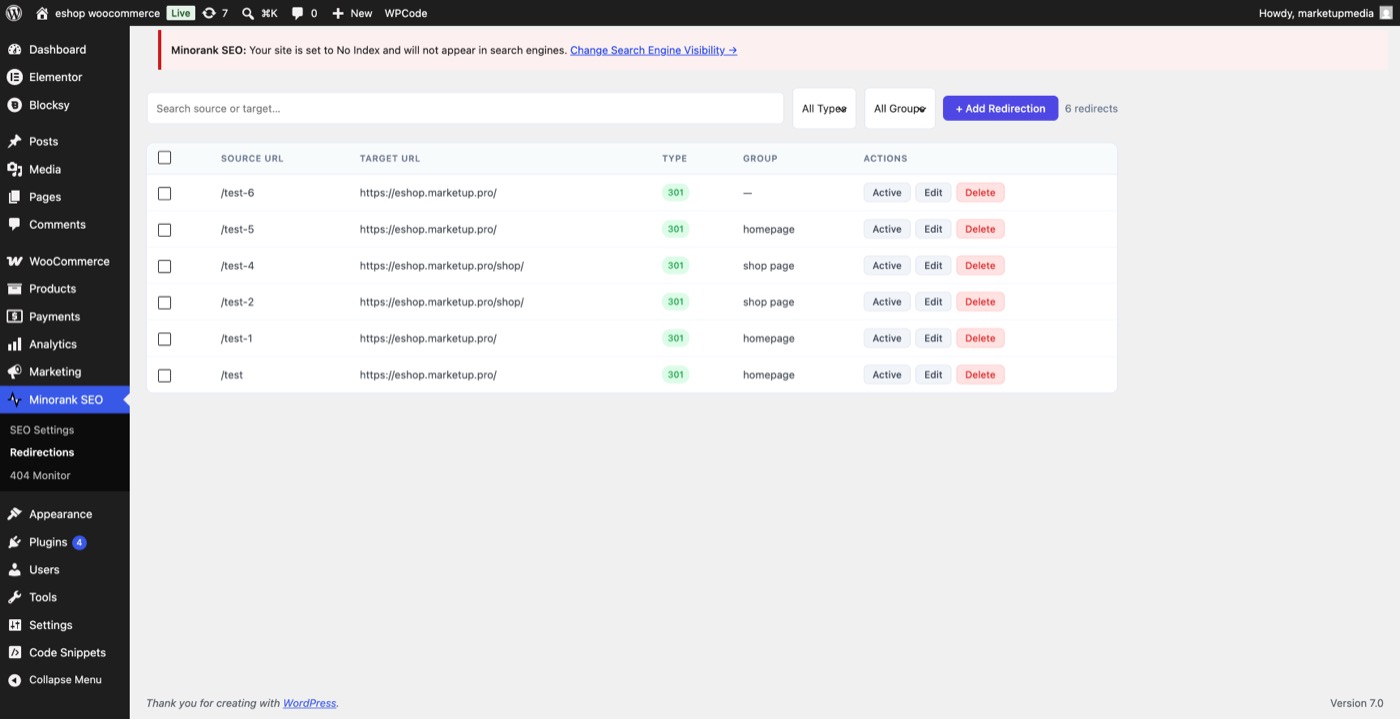Edit the /test-5 redirect

(933, 229)
